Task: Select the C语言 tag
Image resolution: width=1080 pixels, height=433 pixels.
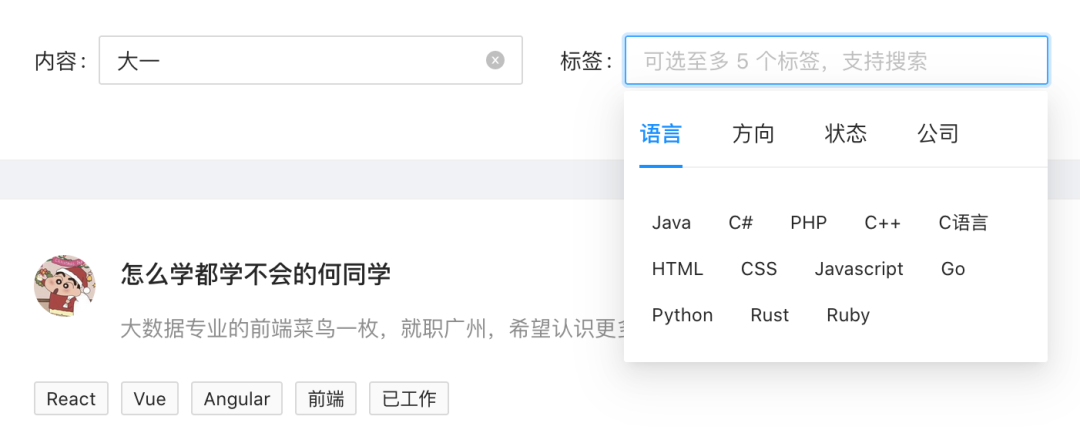Action: click(x=962, y=223)
